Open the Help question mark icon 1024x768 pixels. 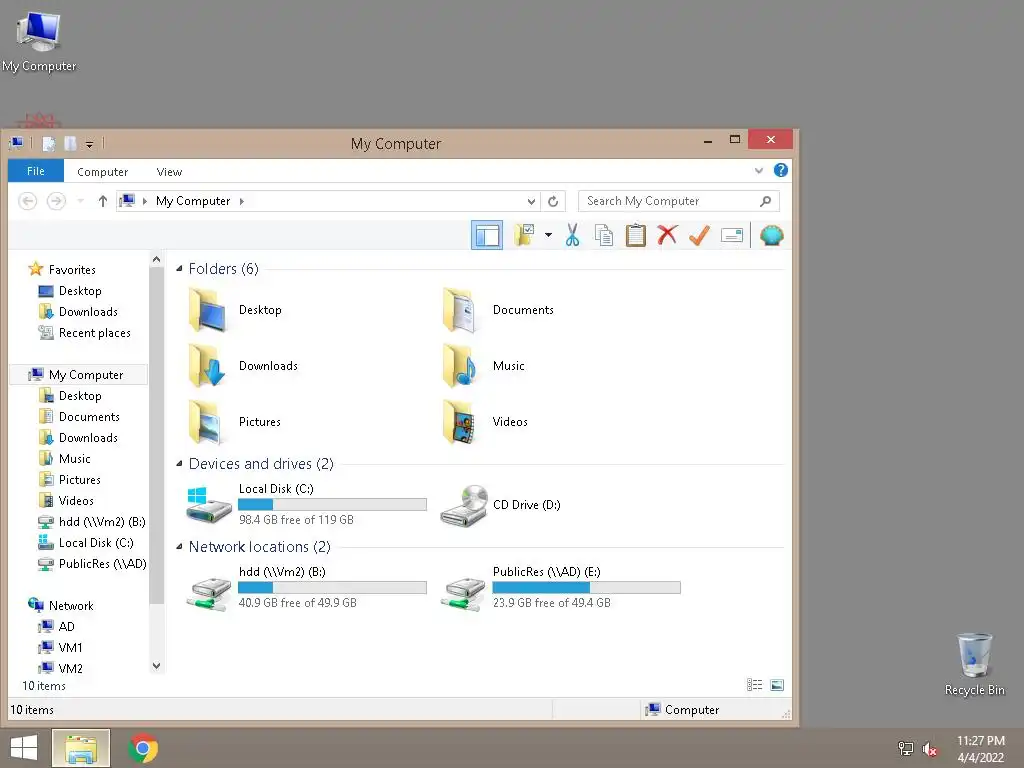click(780, 170)
